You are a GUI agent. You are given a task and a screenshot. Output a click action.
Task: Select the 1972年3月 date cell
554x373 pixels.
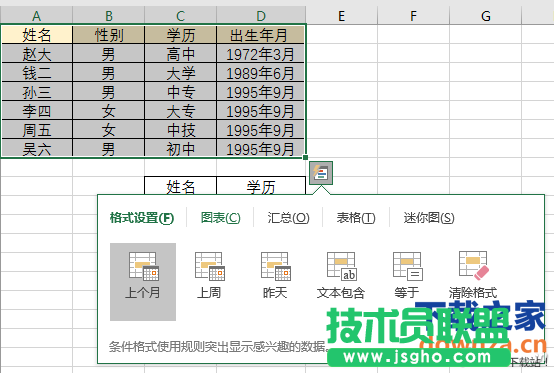tap(261, 54)
